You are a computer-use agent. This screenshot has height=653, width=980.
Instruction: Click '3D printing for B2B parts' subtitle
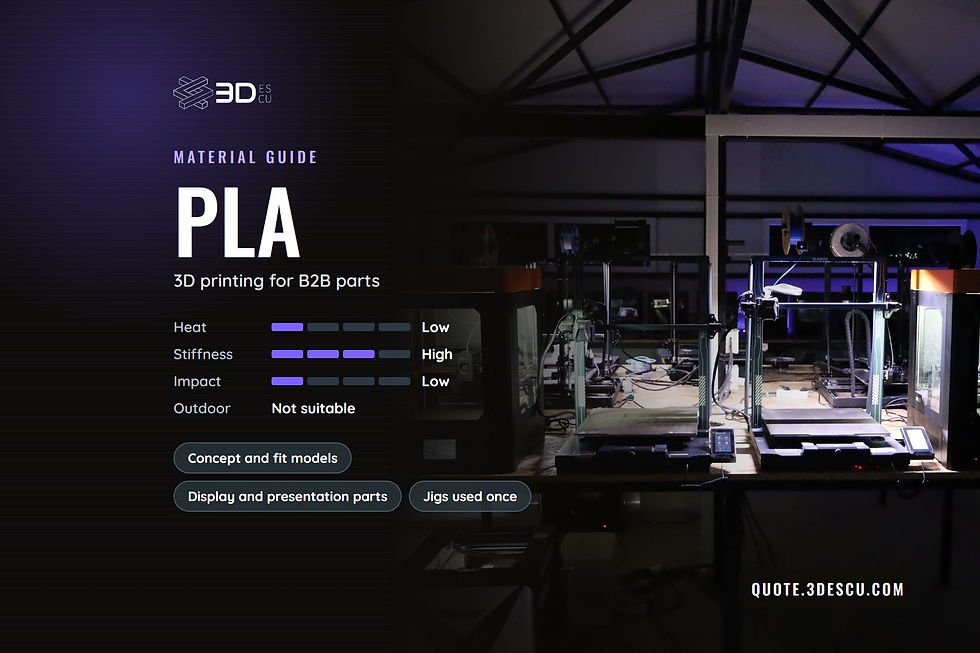coord(276,281)
